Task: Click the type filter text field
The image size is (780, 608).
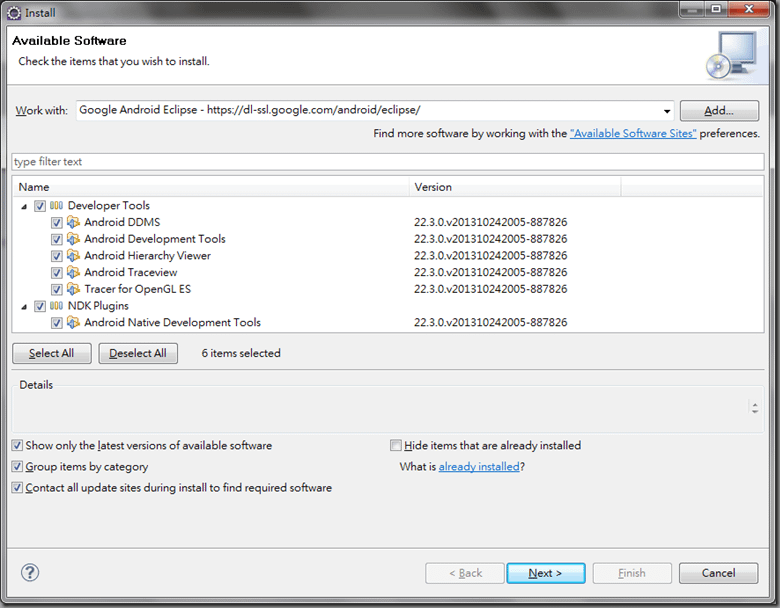Action: 388,162
